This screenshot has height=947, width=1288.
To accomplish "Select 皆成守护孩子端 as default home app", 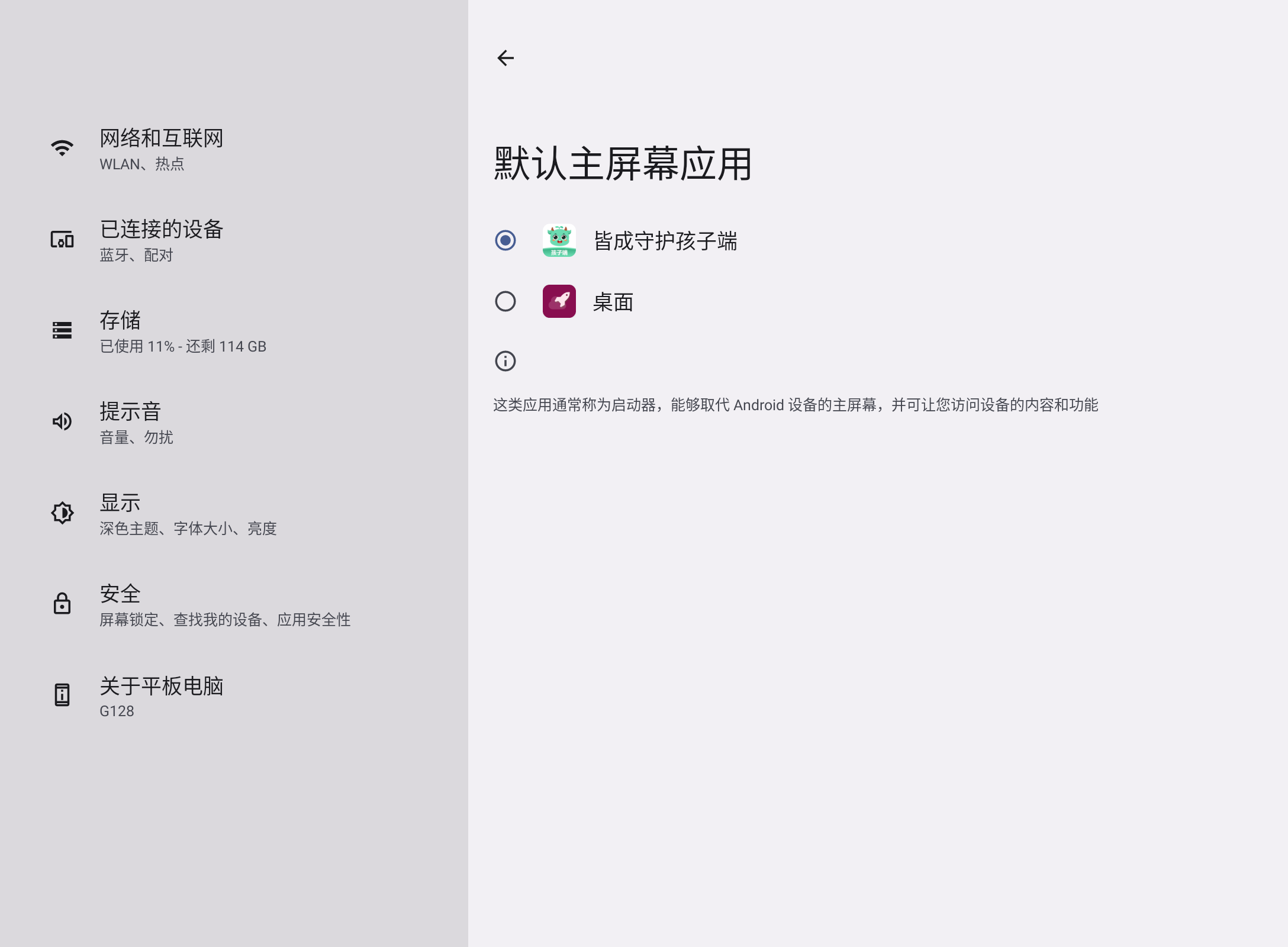I will (x=505, y=240).
